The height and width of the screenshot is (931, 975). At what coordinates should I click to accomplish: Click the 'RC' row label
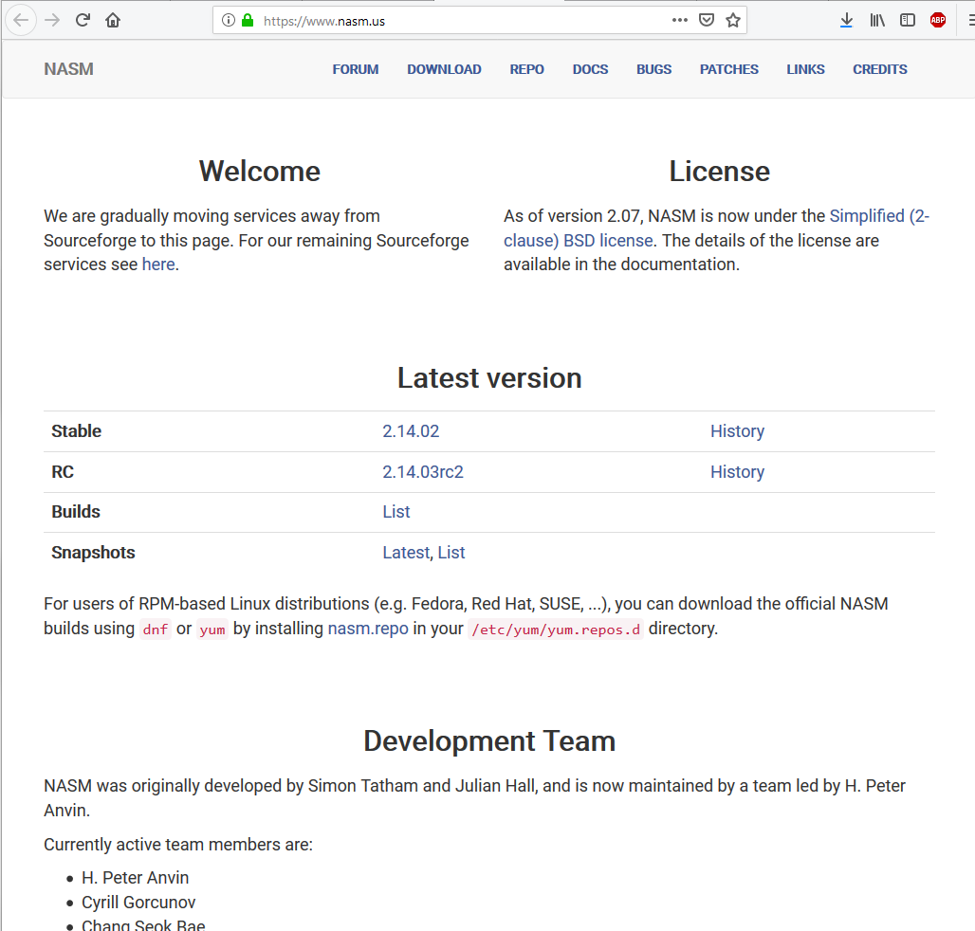[62, 472]
